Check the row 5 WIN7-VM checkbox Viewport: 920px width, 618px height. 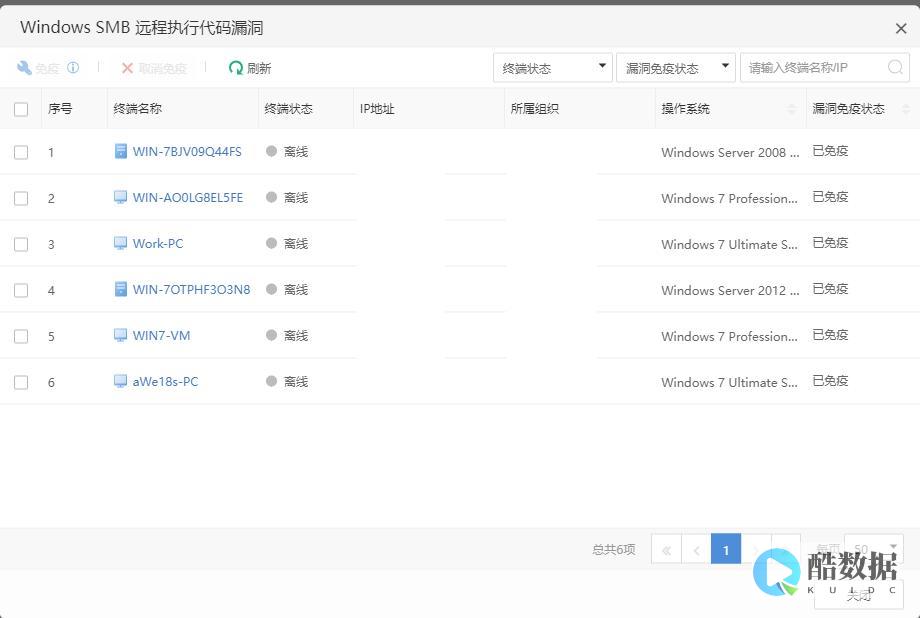[21, 336]
